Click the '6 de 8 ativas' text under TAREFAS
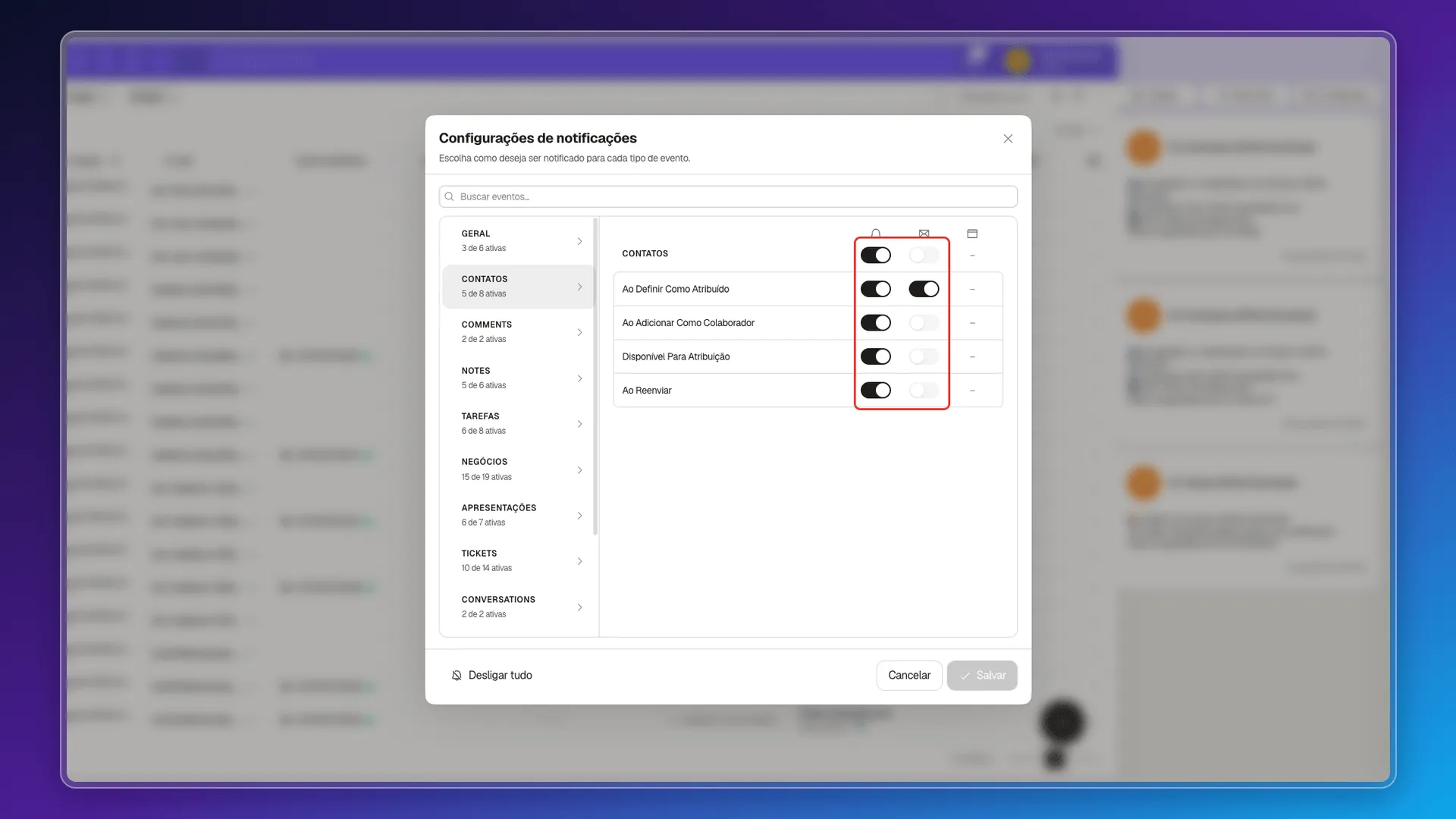1456x819 pixels. click(484, 431)
